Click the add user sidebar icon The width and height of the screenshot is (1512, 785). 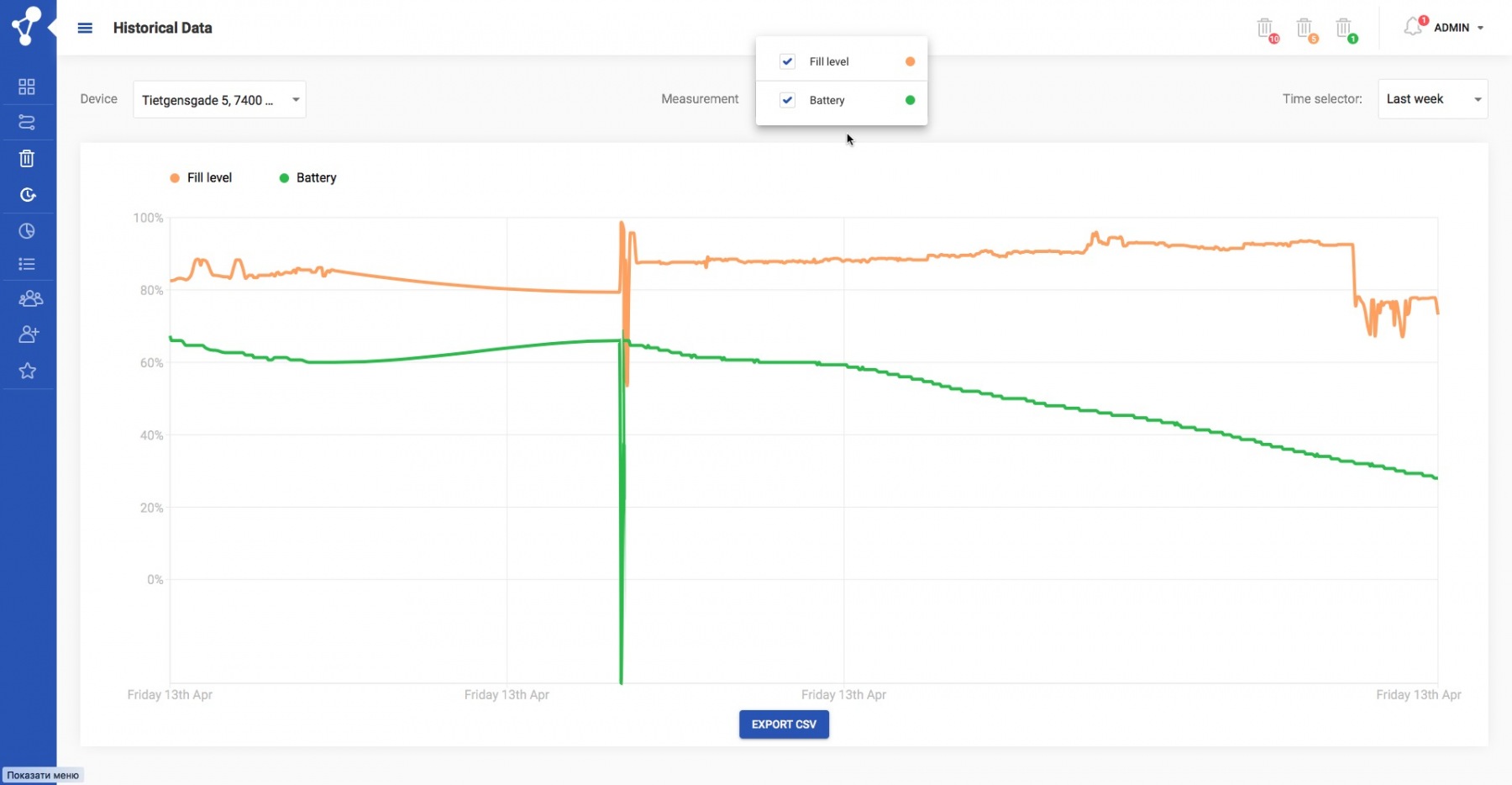pyautogui.click(x=29, y=335)
